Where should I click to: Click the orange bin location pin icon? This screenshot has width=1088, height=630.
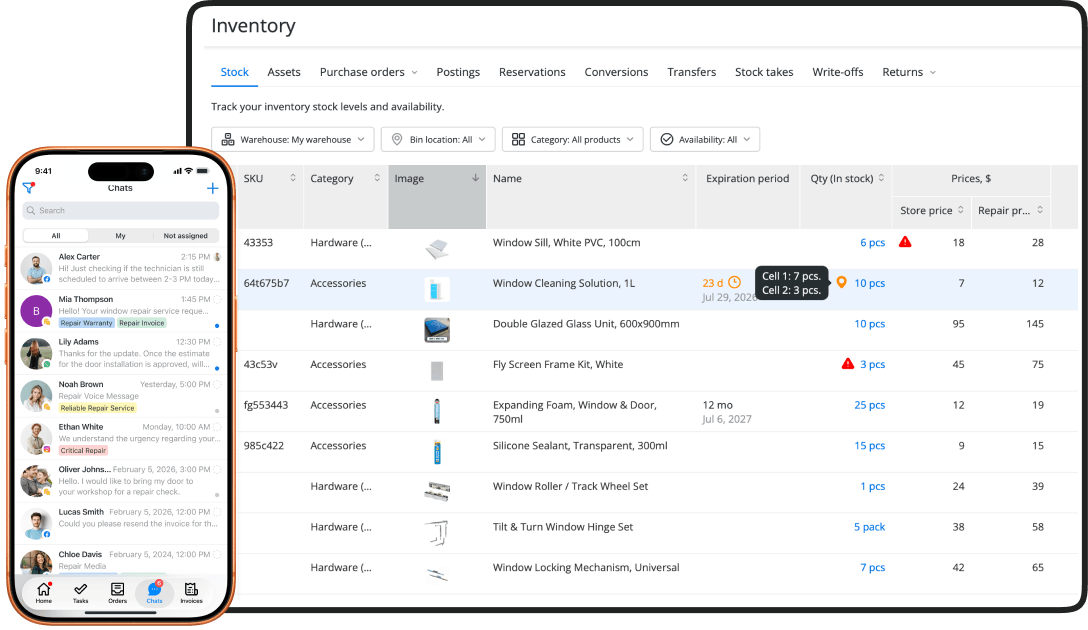841,282
